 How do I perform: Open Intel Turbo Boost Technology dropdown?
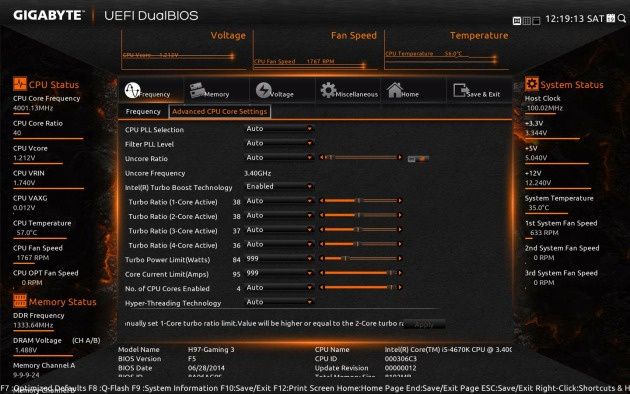[x=278, y=186]
